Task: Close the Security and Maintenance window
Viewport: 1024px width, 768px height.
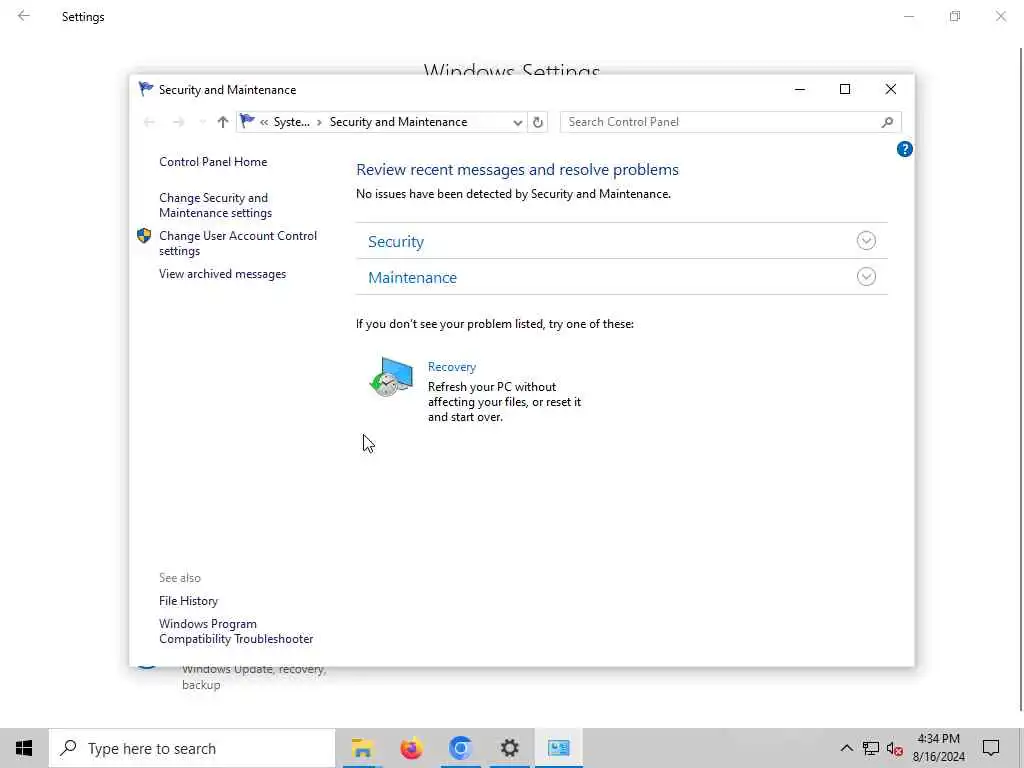Action: [891, 89]
